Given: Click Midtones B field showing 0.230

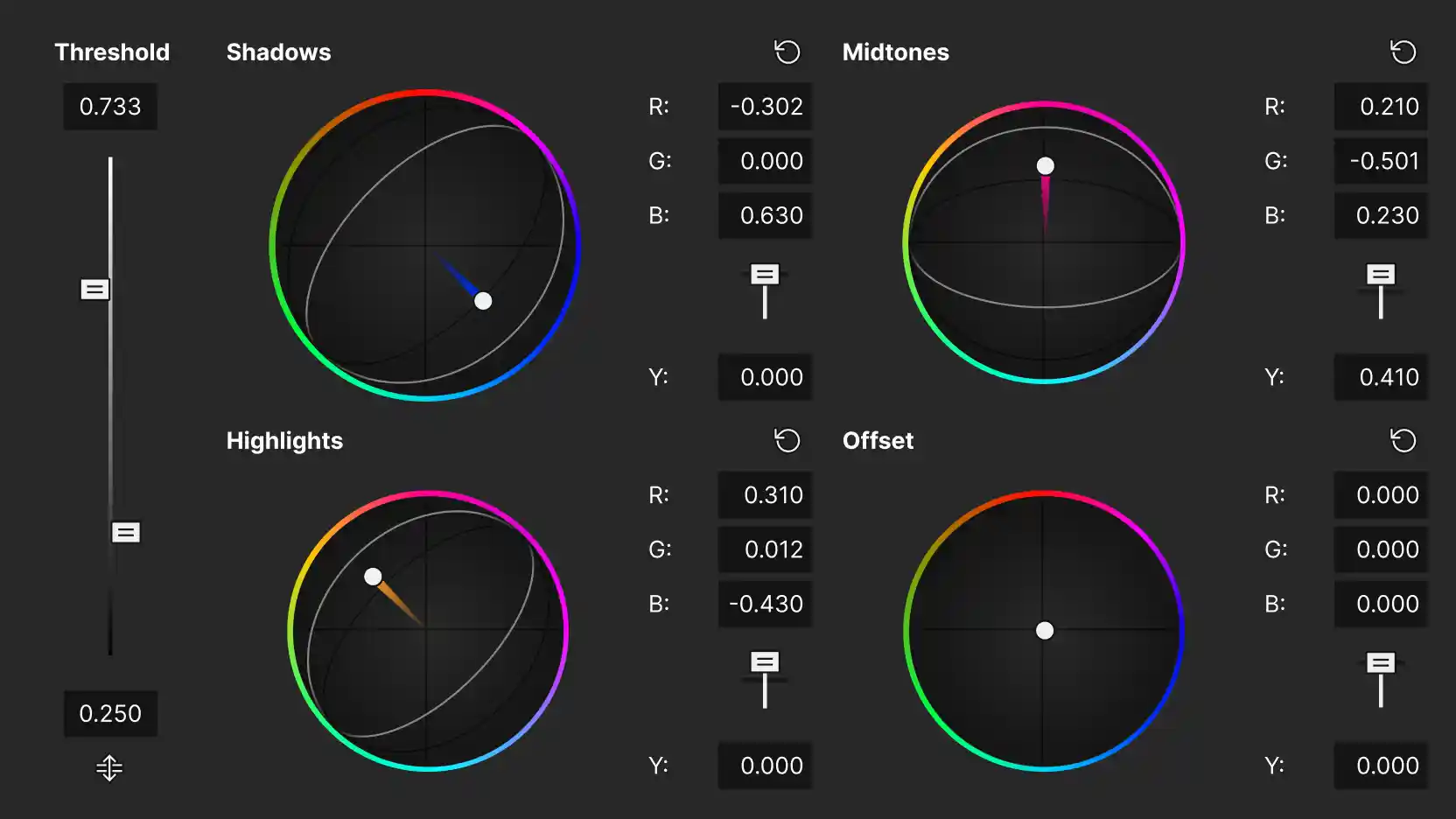Looking at the screenshot, I should (x=1381, y=215).
